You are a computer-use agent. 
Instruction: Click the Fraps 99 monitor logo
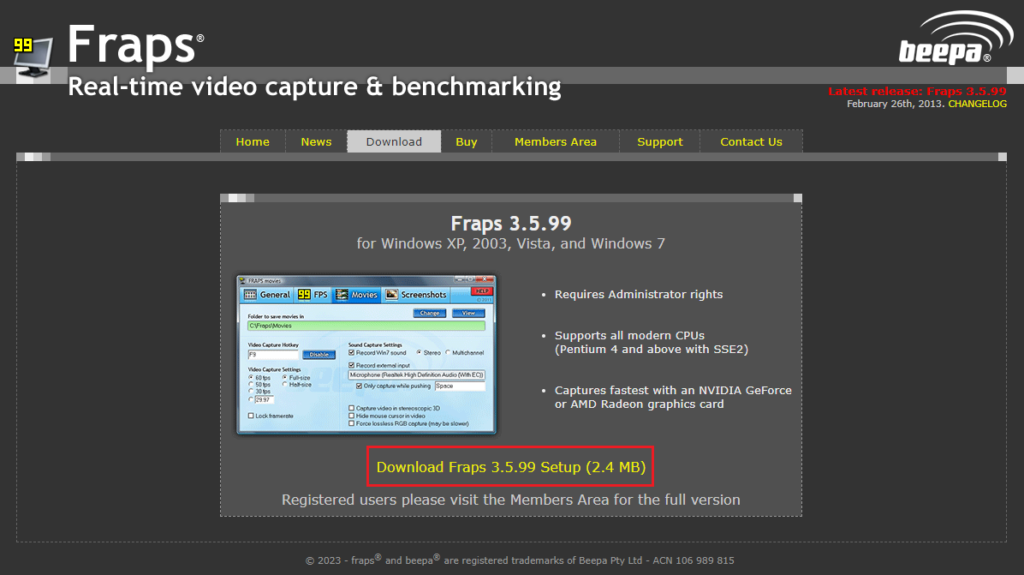(32, 58)
